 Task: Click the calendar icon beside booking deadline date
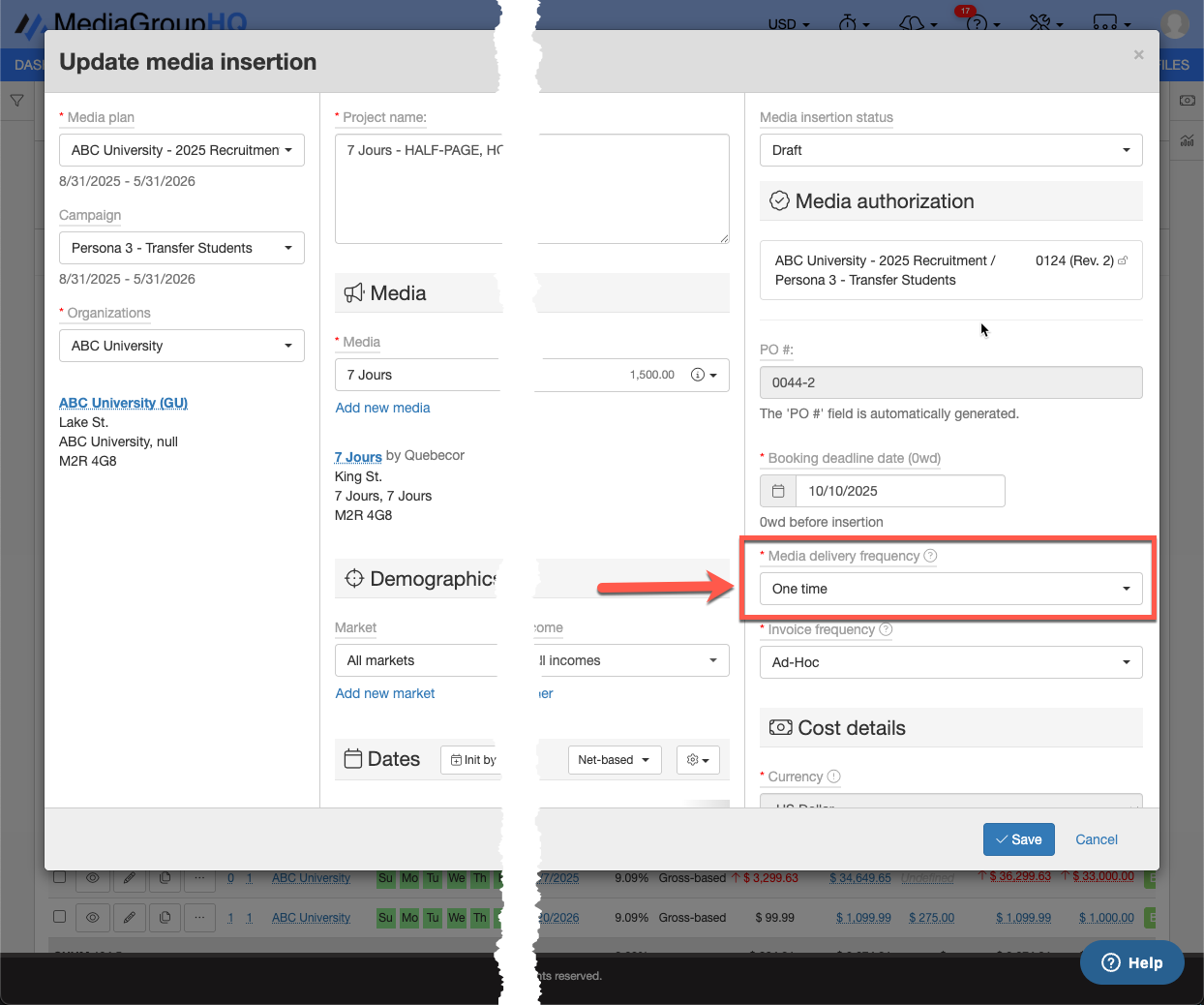tap(778, 491)
